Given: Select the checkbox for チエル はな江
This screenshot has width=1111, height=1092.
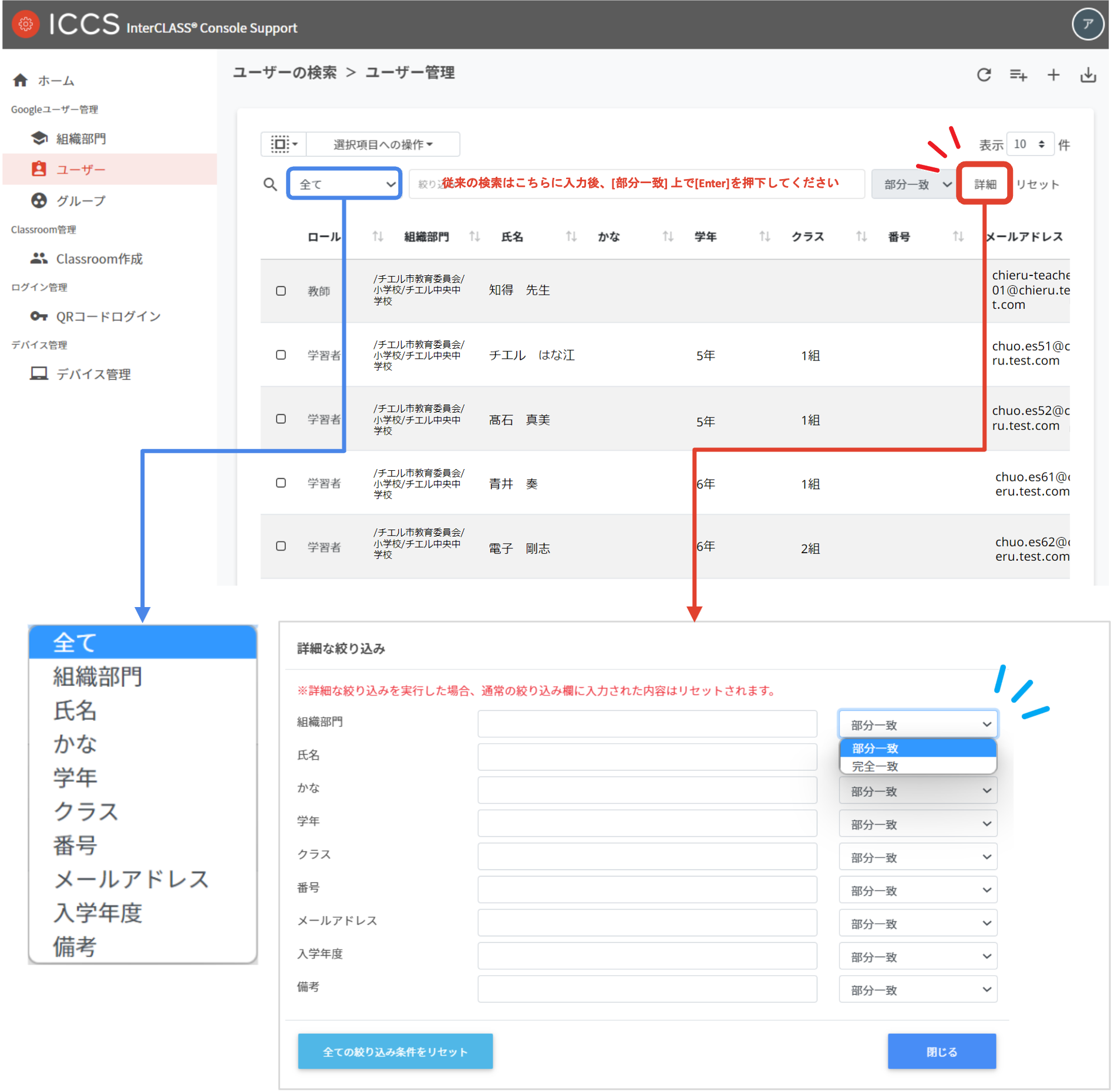Looking at the screenshot, I should [281, 355].
